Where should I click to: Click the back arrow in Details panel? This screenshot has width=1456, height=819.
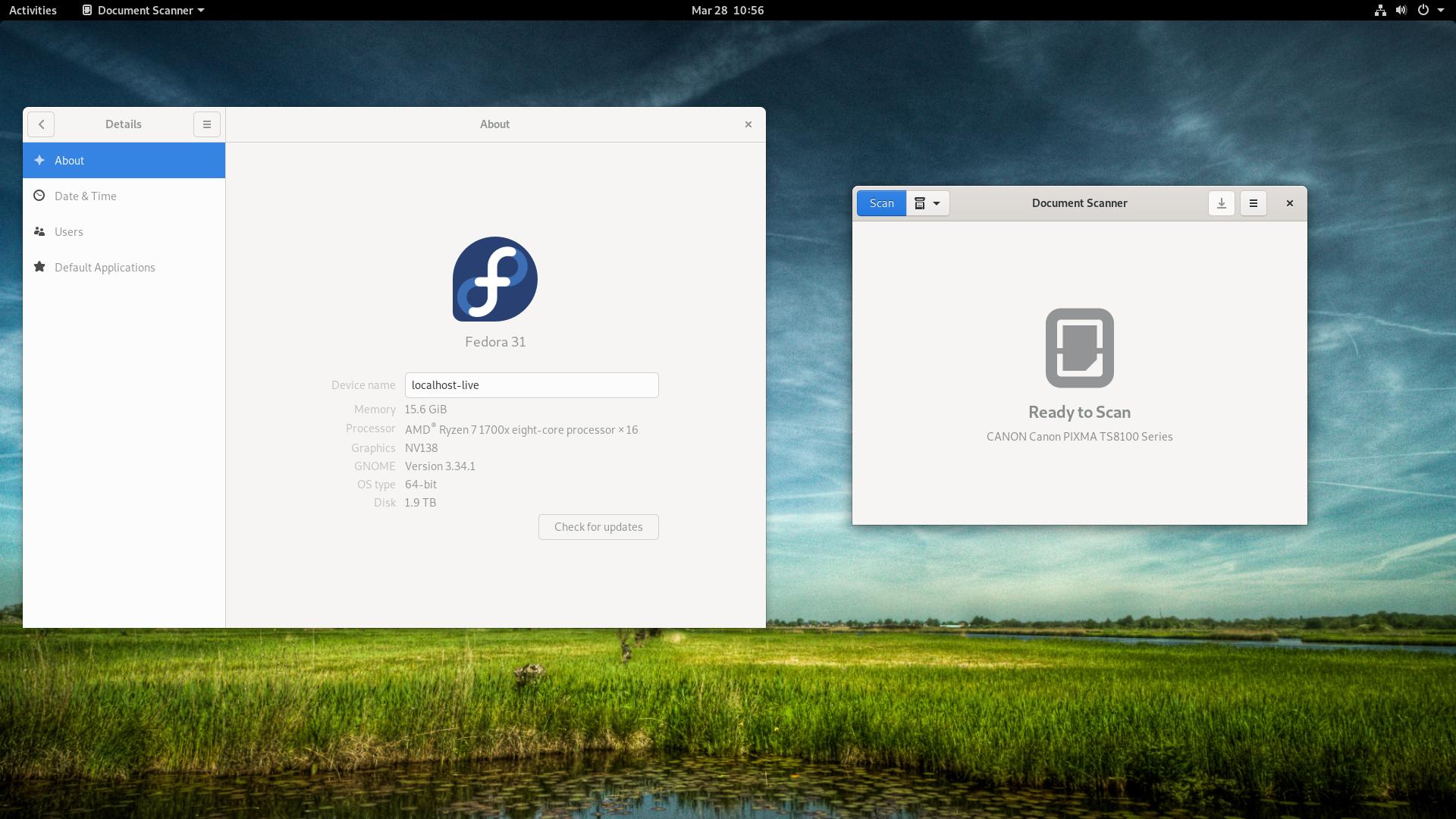click(41, 124)
